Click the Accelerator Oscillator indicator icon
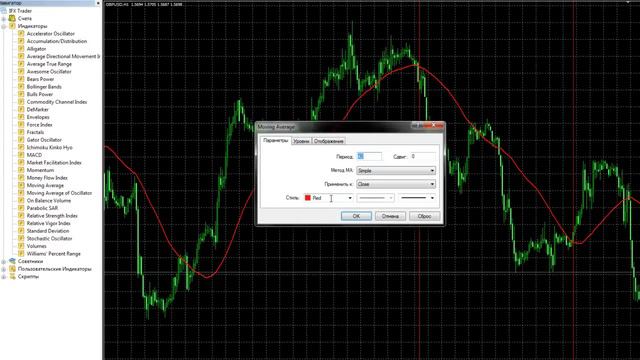 point(21,33)
